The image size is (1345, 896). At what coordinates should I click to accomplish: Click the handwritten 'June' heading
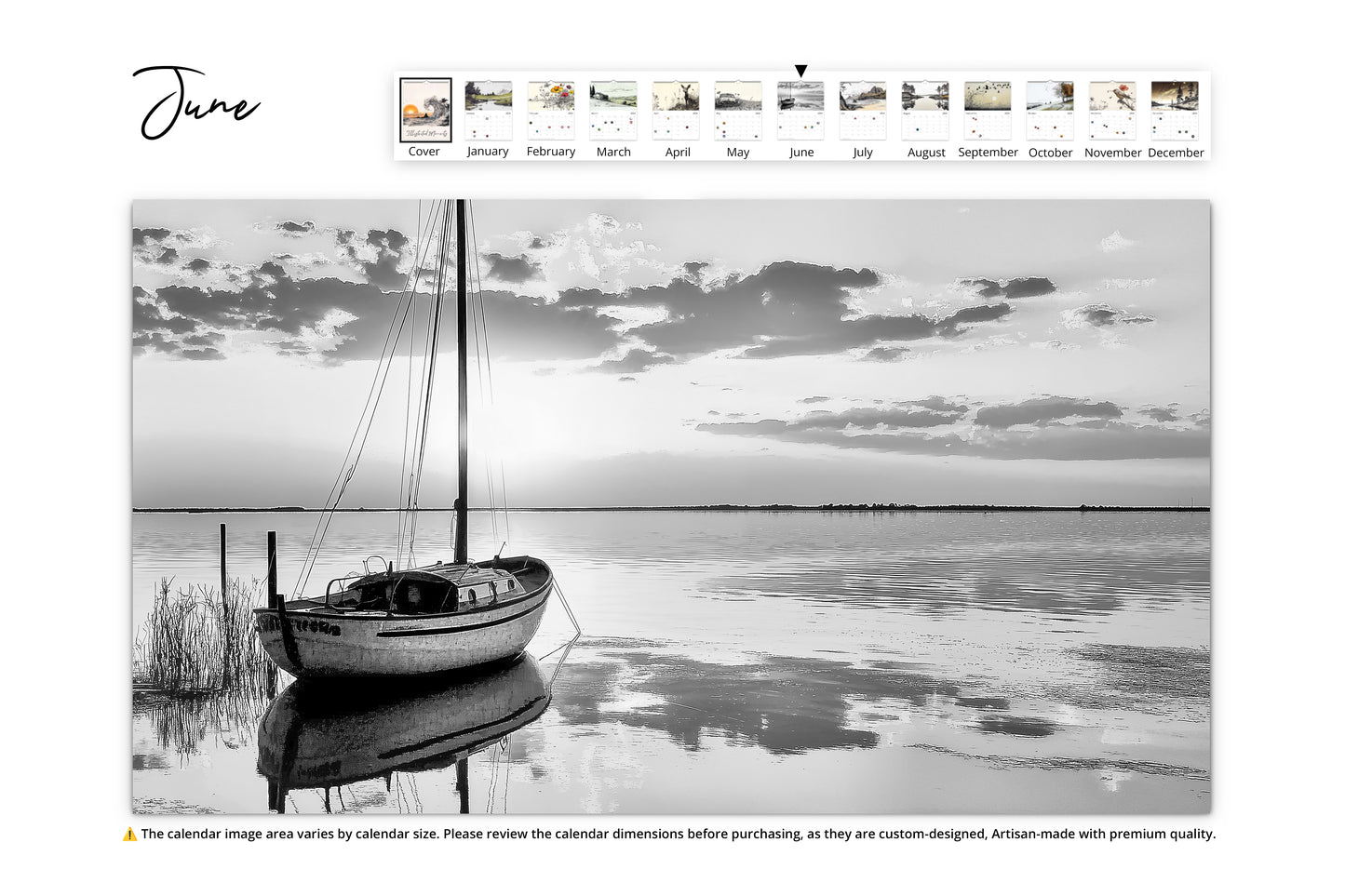click(196, 103)
